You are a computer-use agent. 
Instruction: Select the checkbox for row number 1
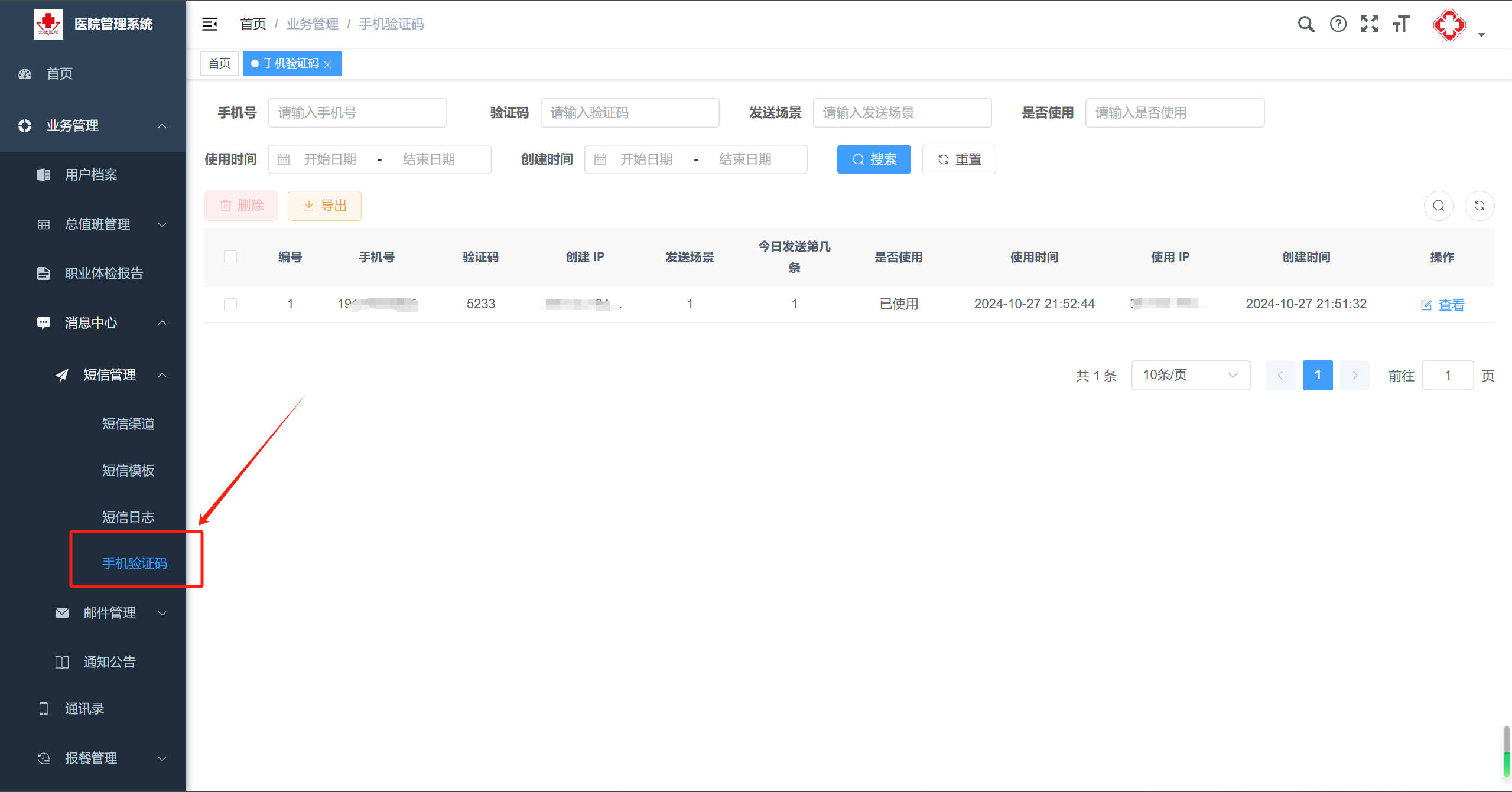tap(230, 304)
